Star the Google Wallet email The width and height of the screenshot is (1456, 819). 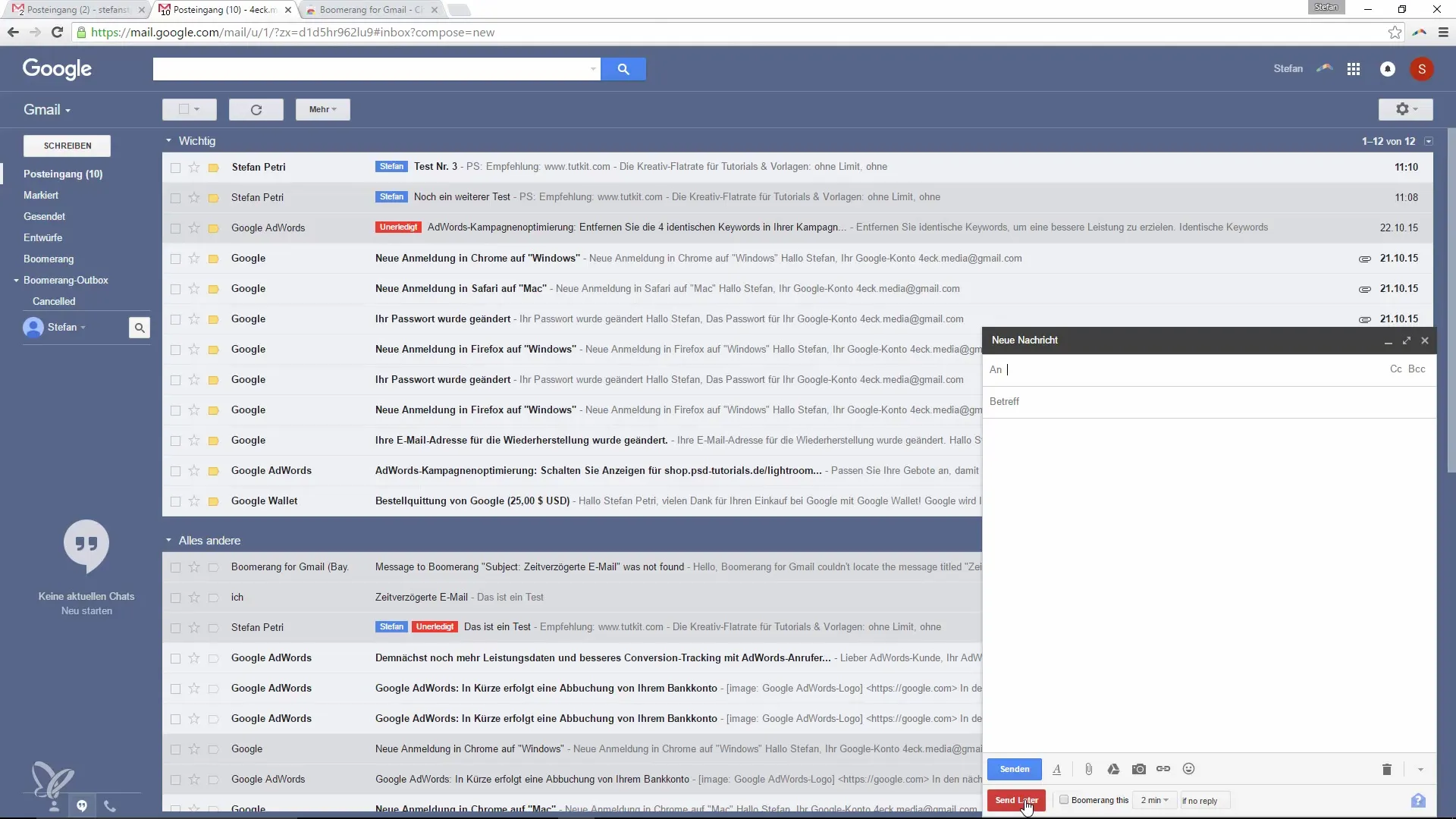tap(194, 501)
